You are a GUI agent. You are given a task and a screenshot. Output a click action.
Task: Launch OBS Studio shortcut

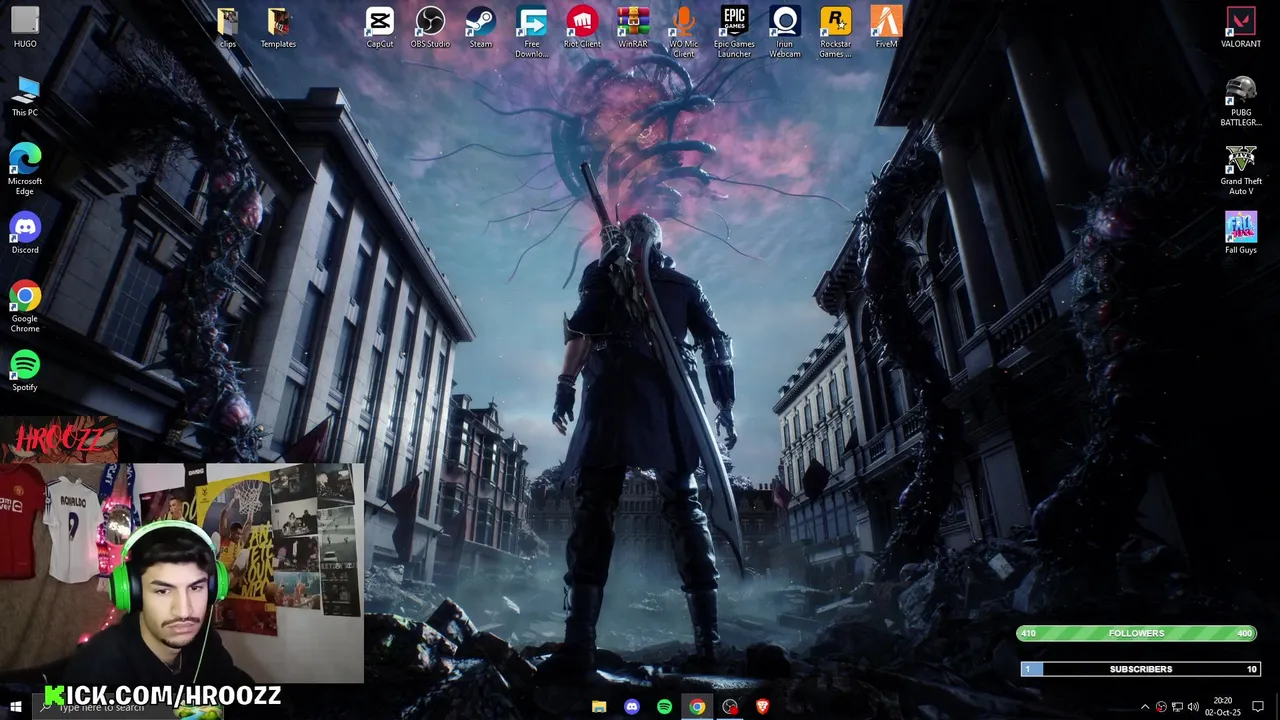coord(430,28)
